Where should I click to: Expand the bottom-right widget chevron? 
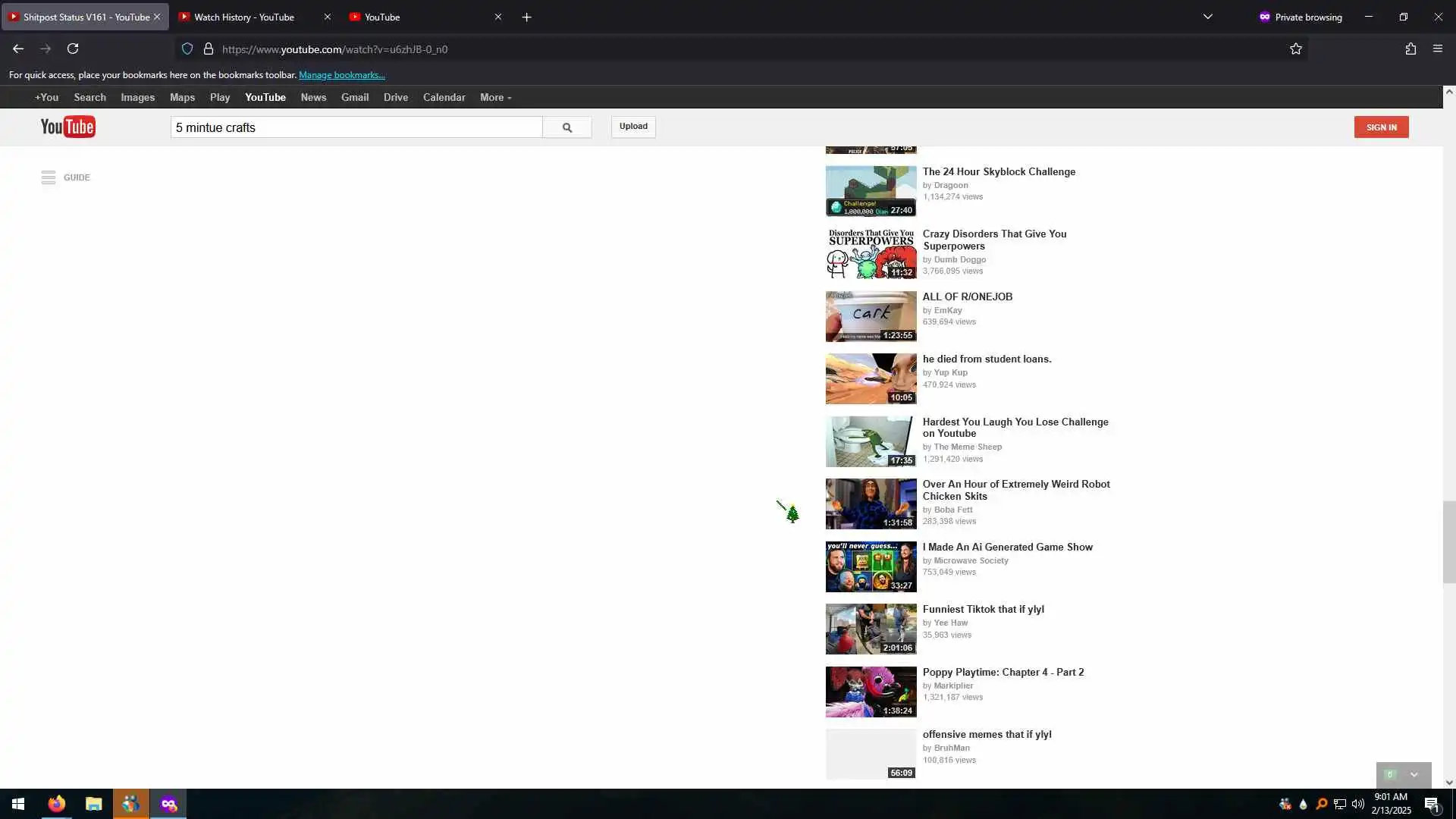[x=1414, y=774]
